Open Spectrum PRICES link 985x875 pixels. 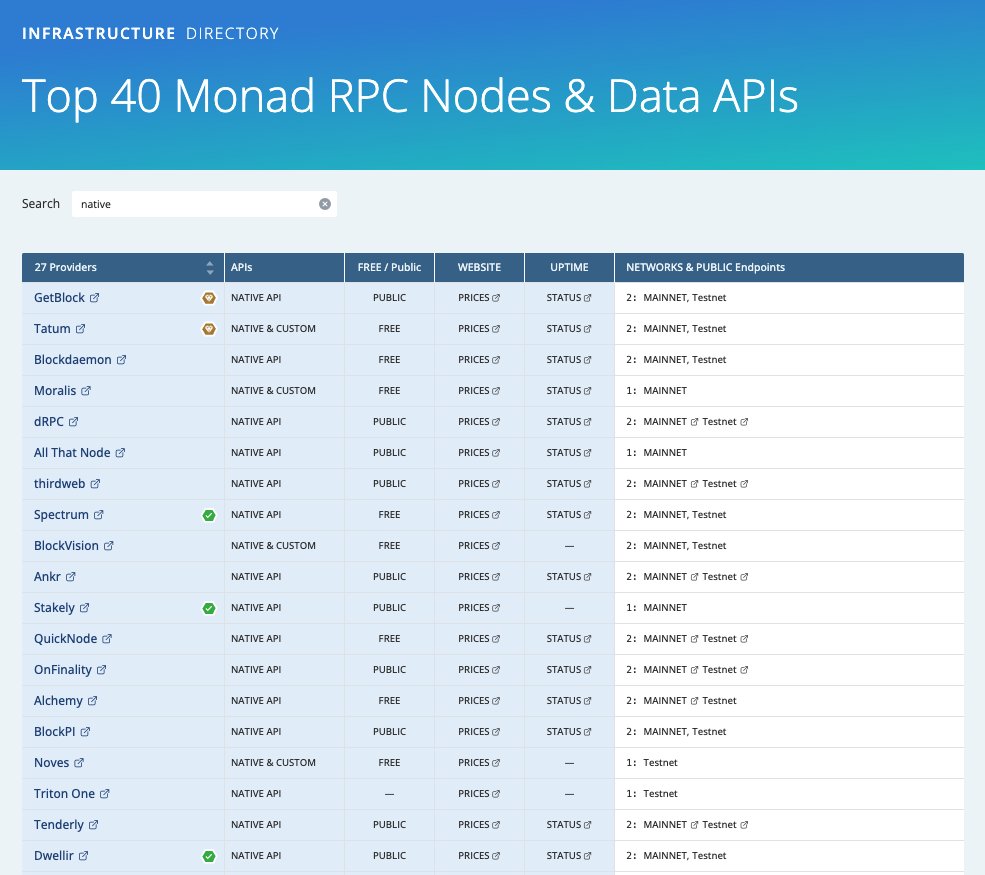coord(479,515)
